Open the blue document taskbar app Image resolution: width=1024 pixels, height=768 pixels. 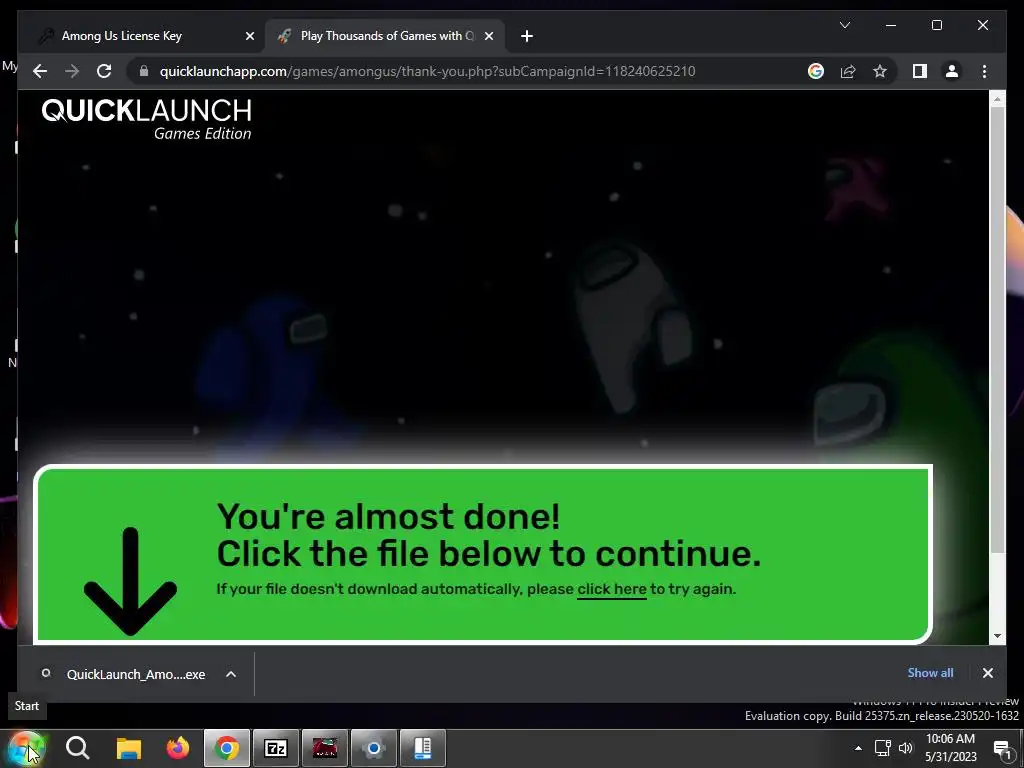click(x=423, y=748)
